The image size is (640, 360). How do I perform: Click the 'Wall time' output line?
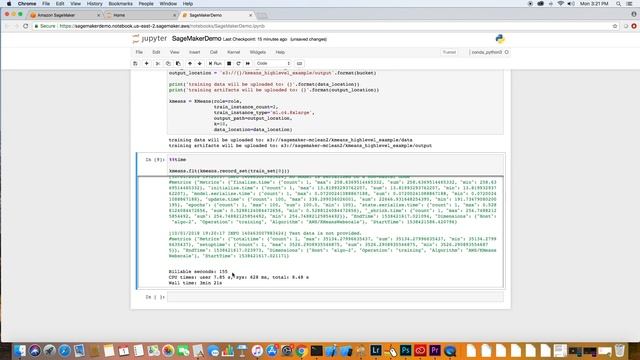click(196, 283)
